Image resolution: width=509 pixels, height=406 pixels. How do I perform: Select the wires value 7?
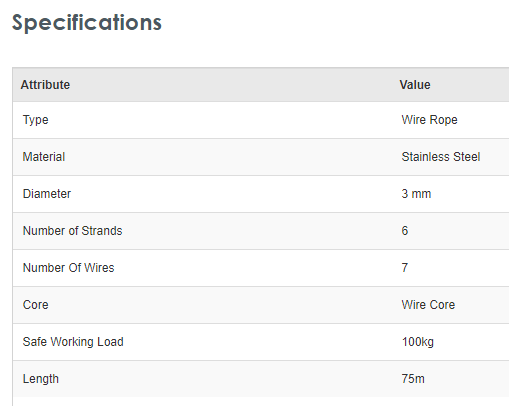coord(405,268)
